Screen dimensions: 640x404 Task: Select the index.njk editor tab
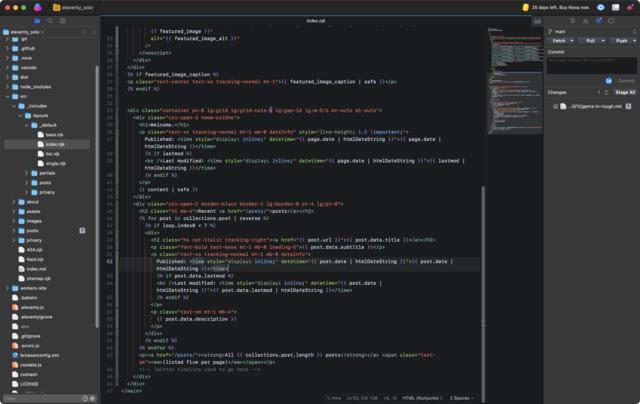[x=316, y=21]
